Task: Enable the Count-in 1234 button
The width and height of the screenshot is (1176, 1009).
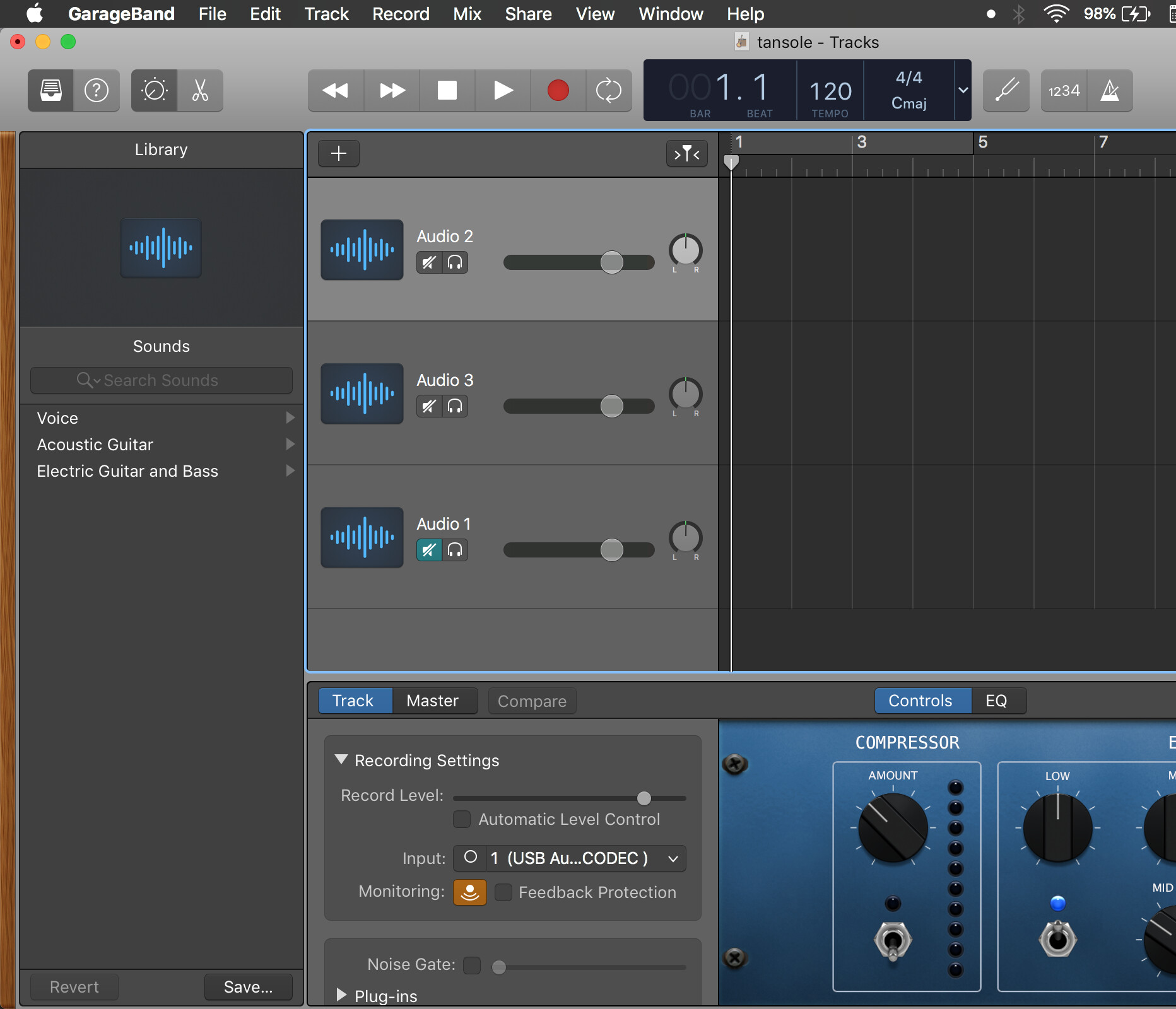Action: tap(1064, 90)
